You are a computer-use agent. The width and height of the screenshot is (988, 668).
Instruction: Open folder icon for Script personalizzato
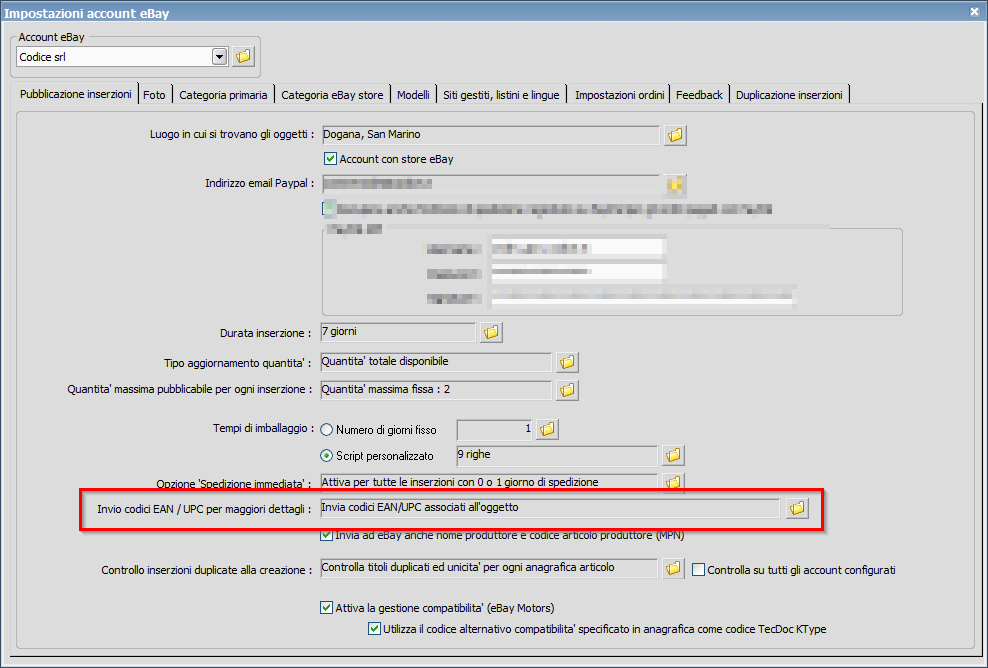[673, 455]
